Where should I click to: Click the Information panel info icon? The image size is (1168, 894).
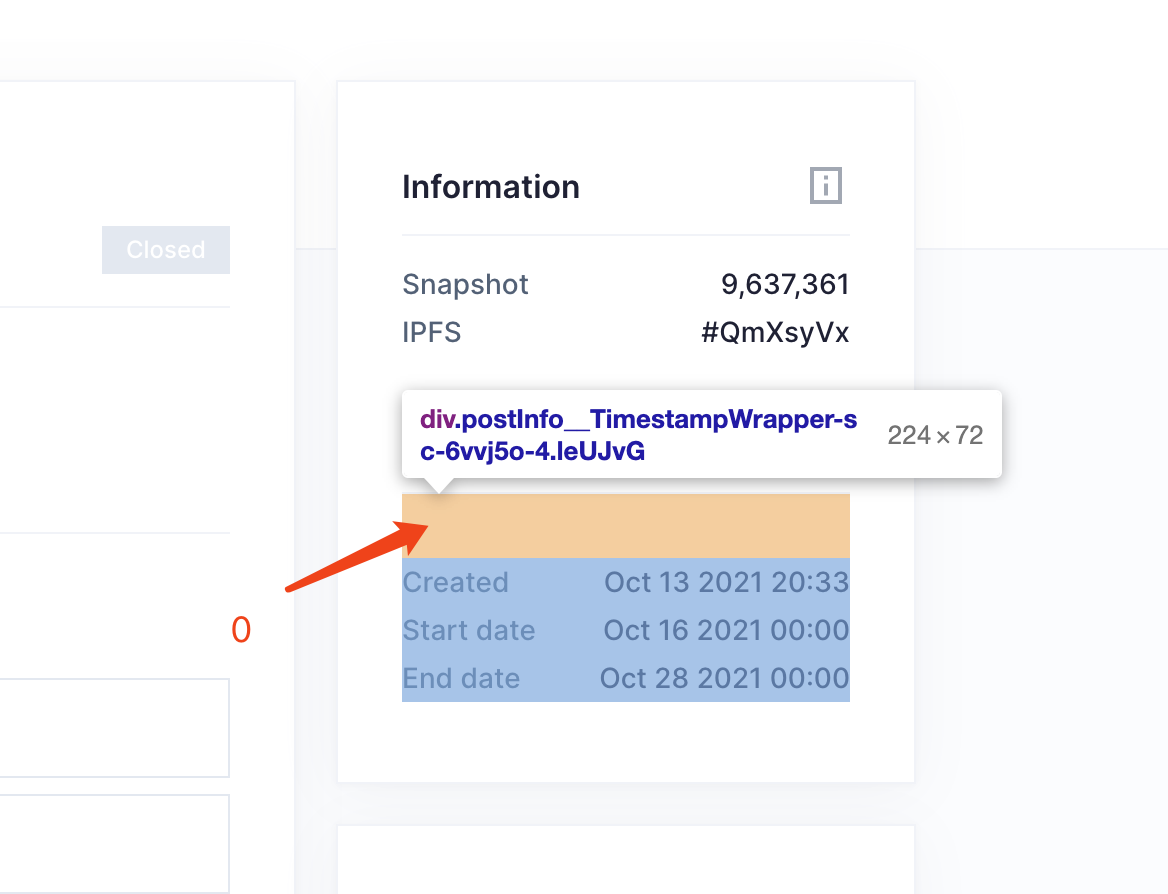825,185
